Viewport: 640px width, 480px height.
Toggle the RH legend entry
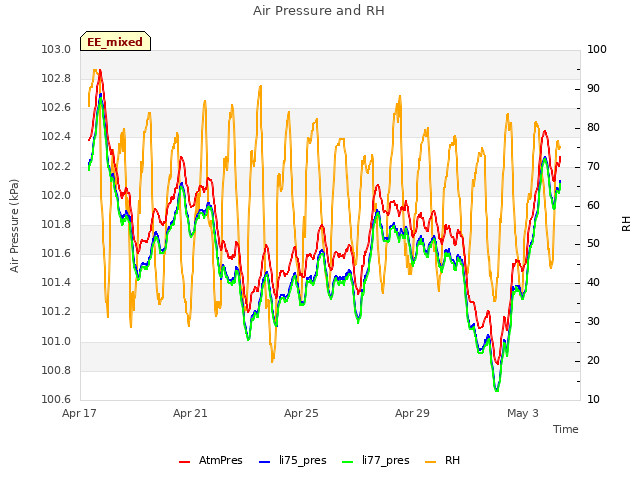tap(442, 460)
